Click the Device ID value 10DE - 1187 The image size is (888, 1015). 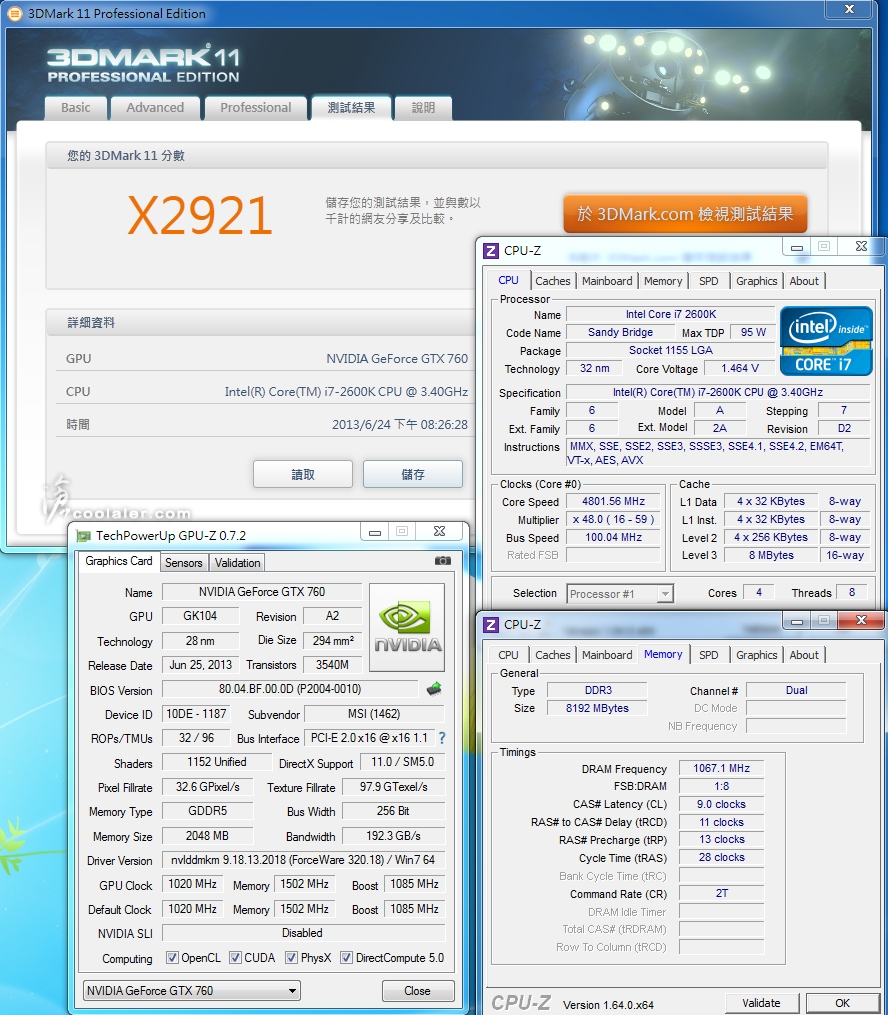tap(196, 714)
